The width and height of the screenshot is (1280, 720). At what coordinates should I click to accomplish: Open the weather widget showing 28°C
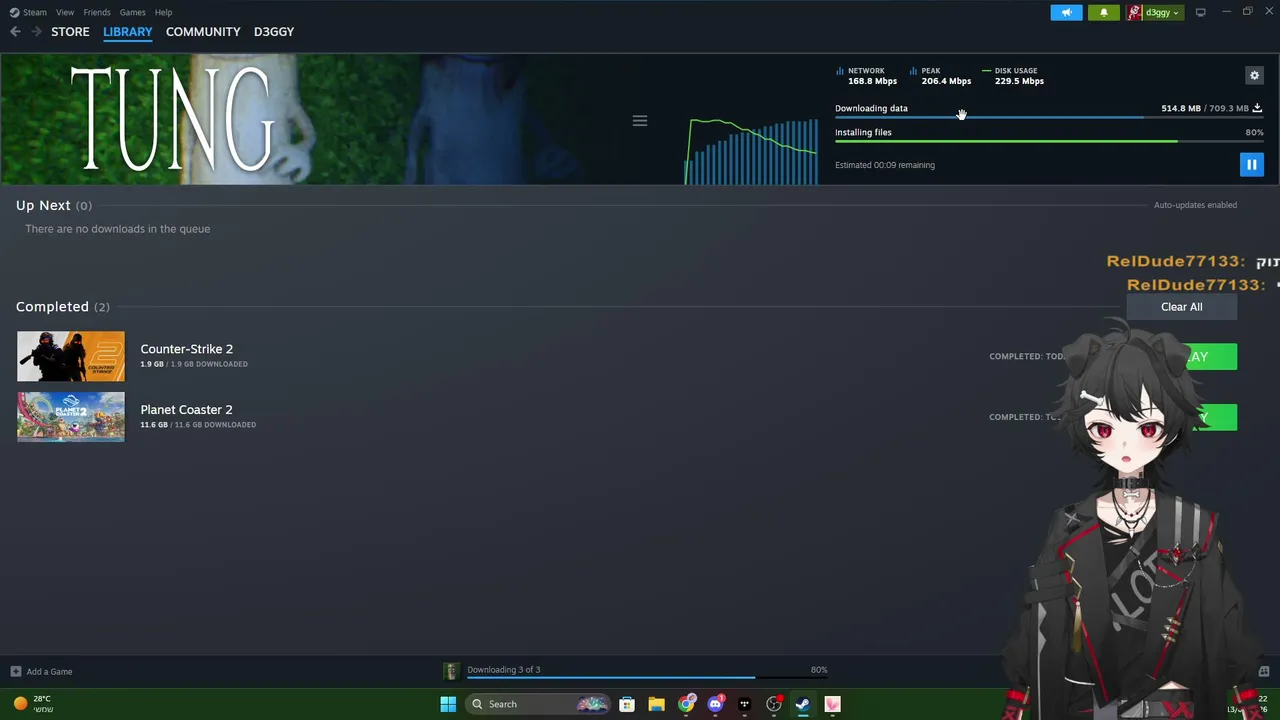click(x=33, y=704)
